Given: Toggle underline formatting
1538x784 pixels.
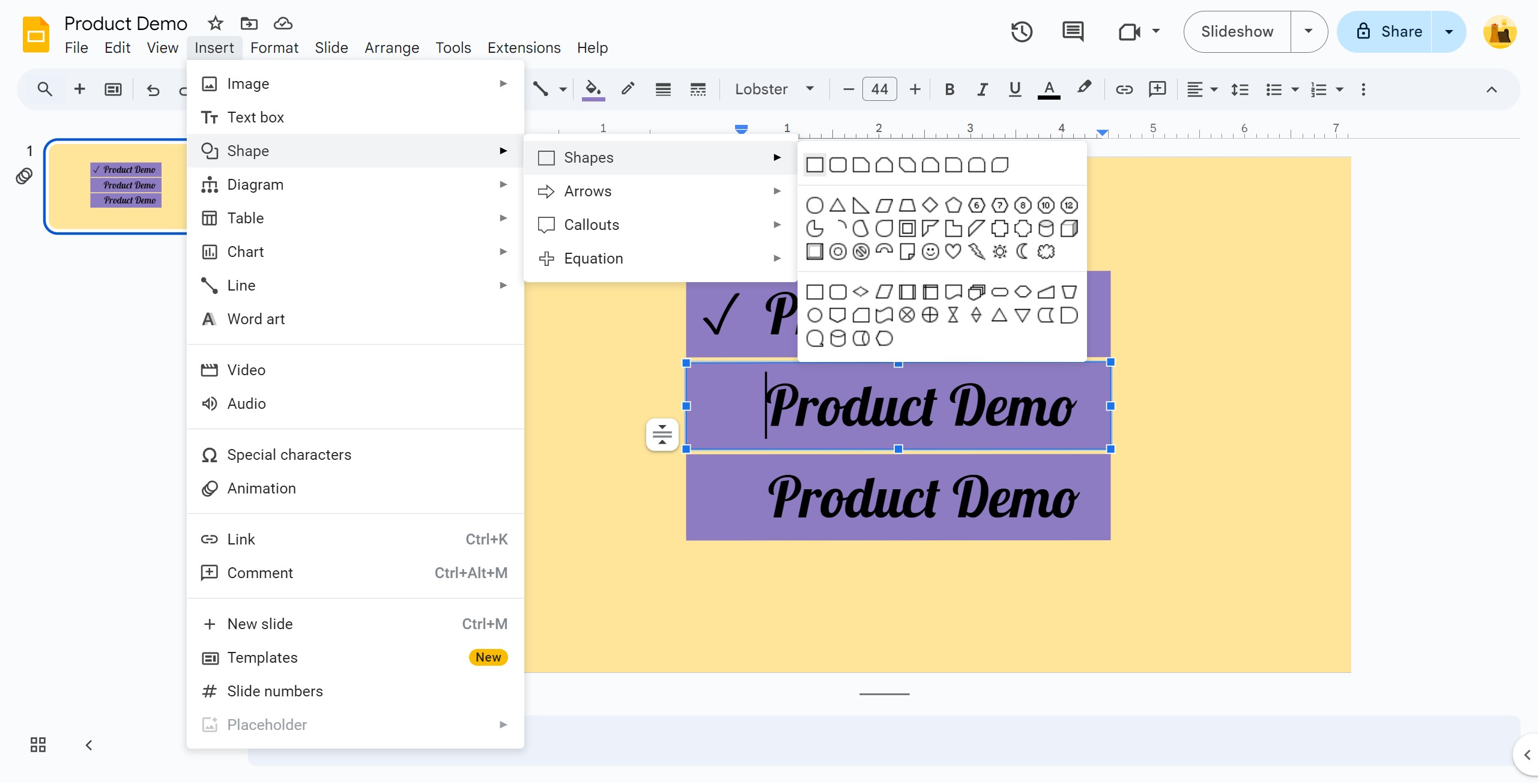Looking at the screenshot, I should click(x=1015, y=89).
